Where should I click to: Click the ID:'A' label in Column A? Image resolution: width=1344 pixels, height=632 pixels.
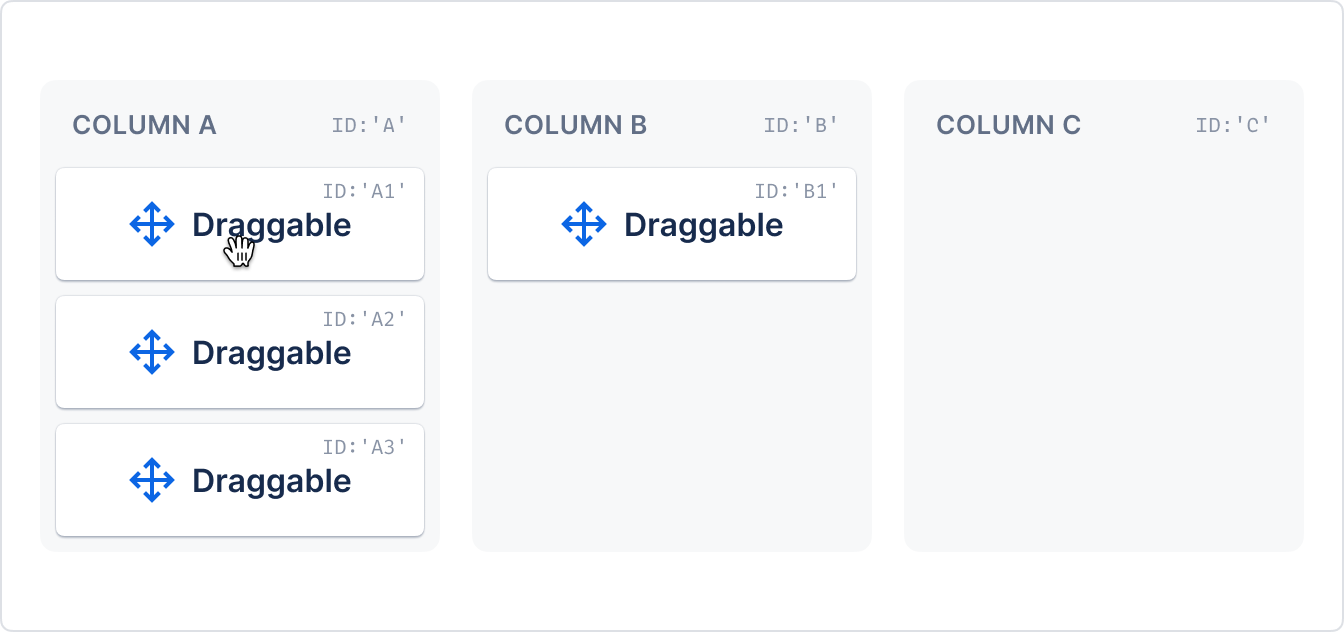pos(369,125)
